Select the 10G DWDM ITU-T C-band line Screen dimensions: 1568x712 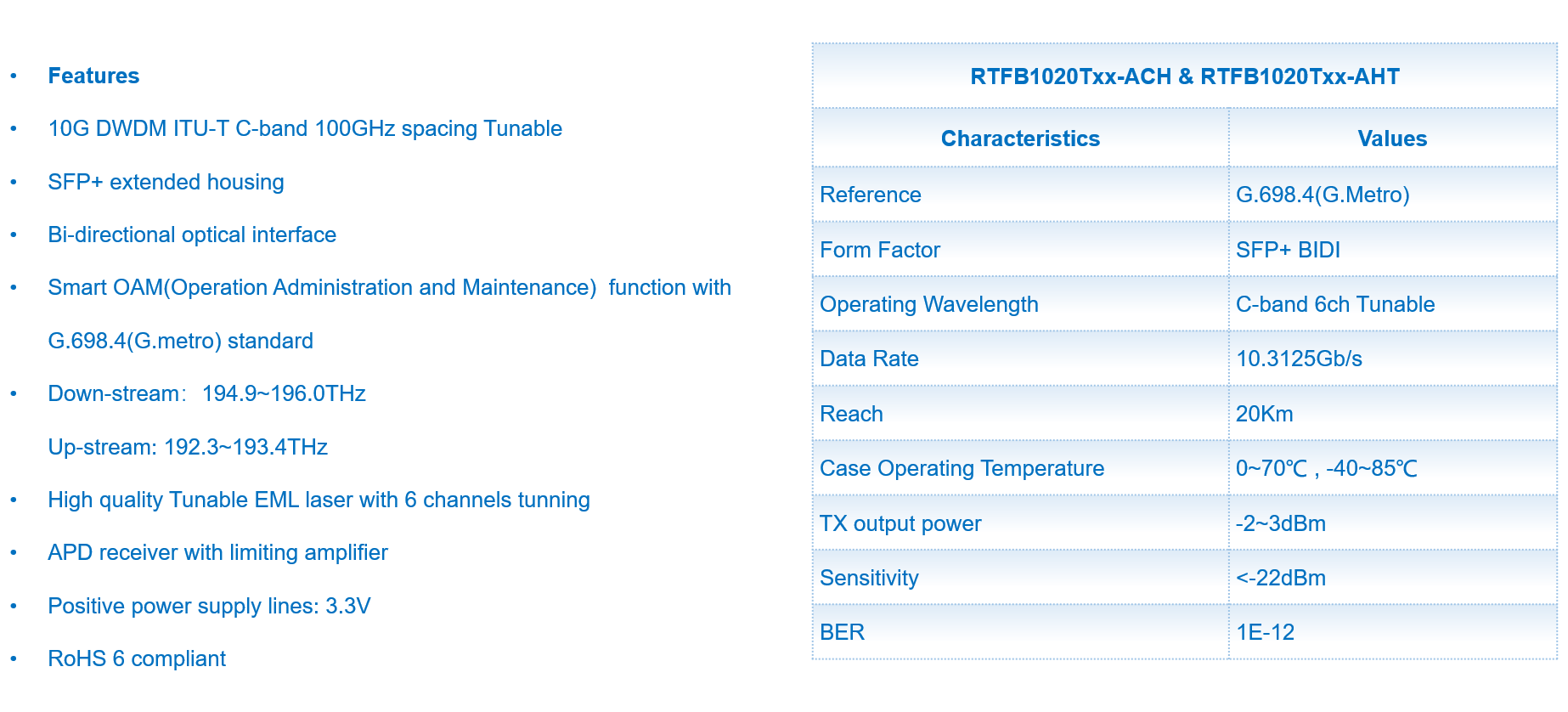(305, 128)
